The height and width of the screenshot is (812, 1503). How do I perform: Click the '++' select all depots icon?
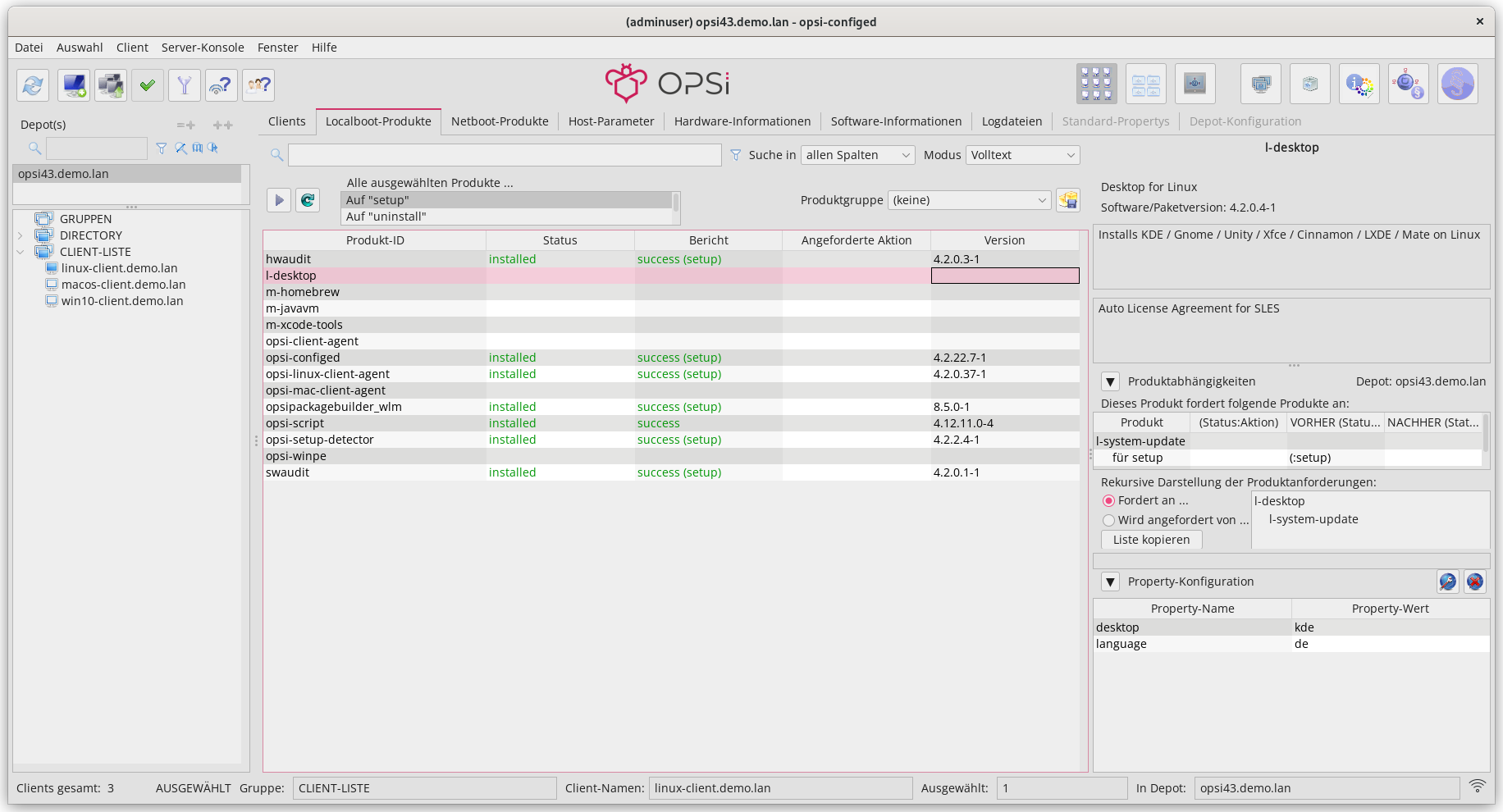(x=223, y=125)
